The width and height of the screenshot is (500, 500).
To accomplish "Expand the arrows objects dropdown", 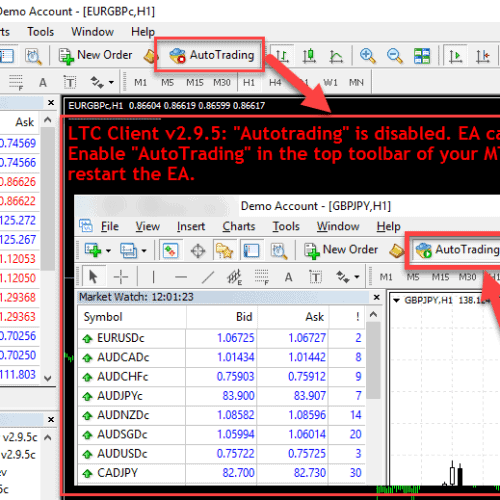I will coord(102,82).
